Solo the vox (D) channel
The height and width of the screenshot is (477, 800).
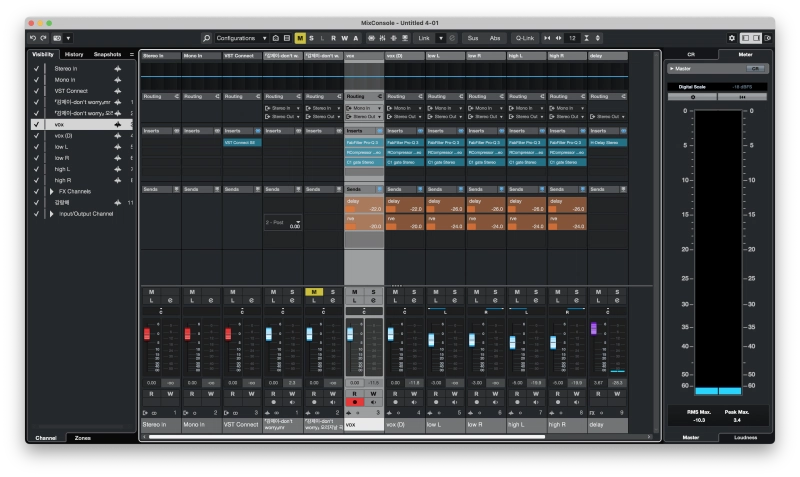[x=414, y=292]
